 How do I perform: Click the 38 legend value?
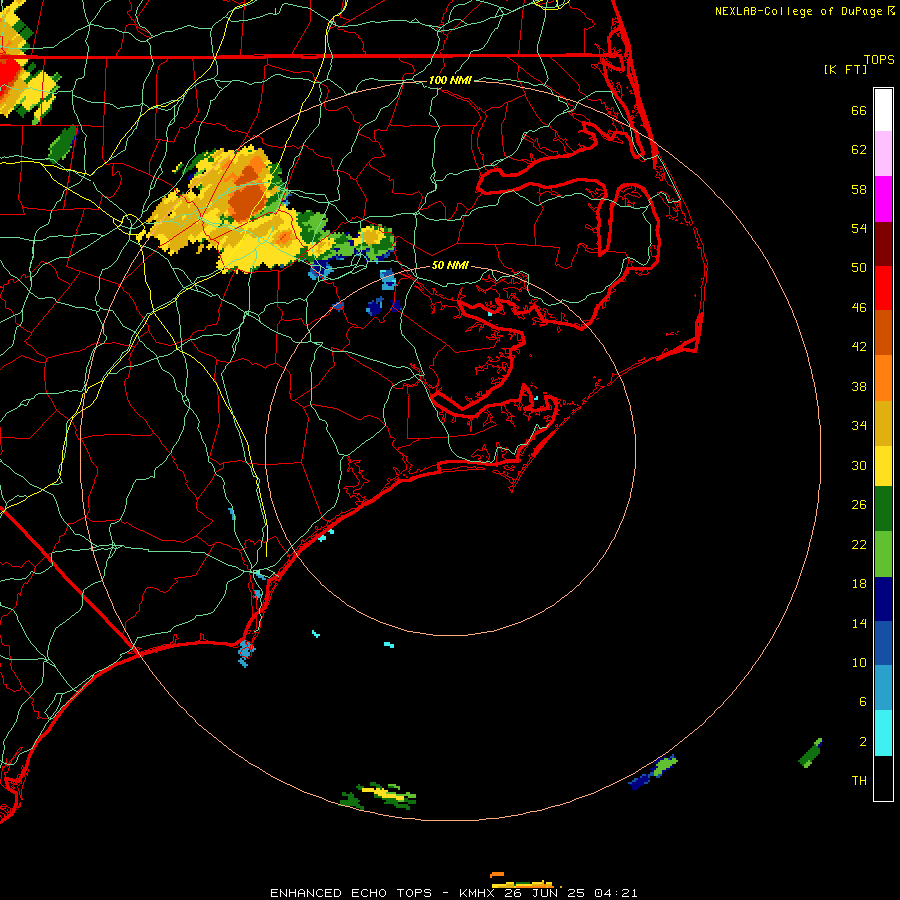point(859,387)
